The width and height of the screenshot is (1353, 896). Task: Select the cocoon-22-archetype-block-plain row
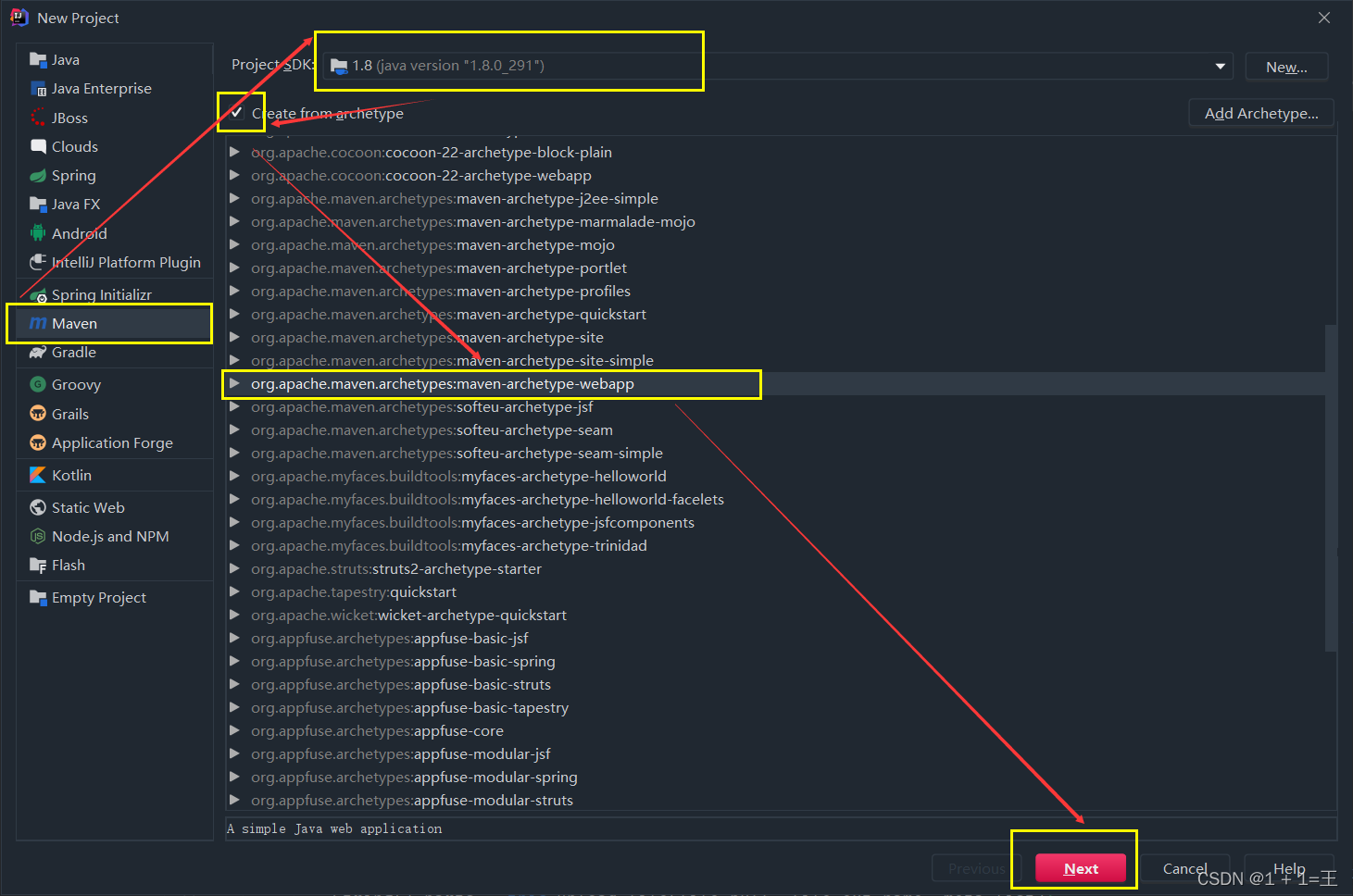(x=775, y=152)
